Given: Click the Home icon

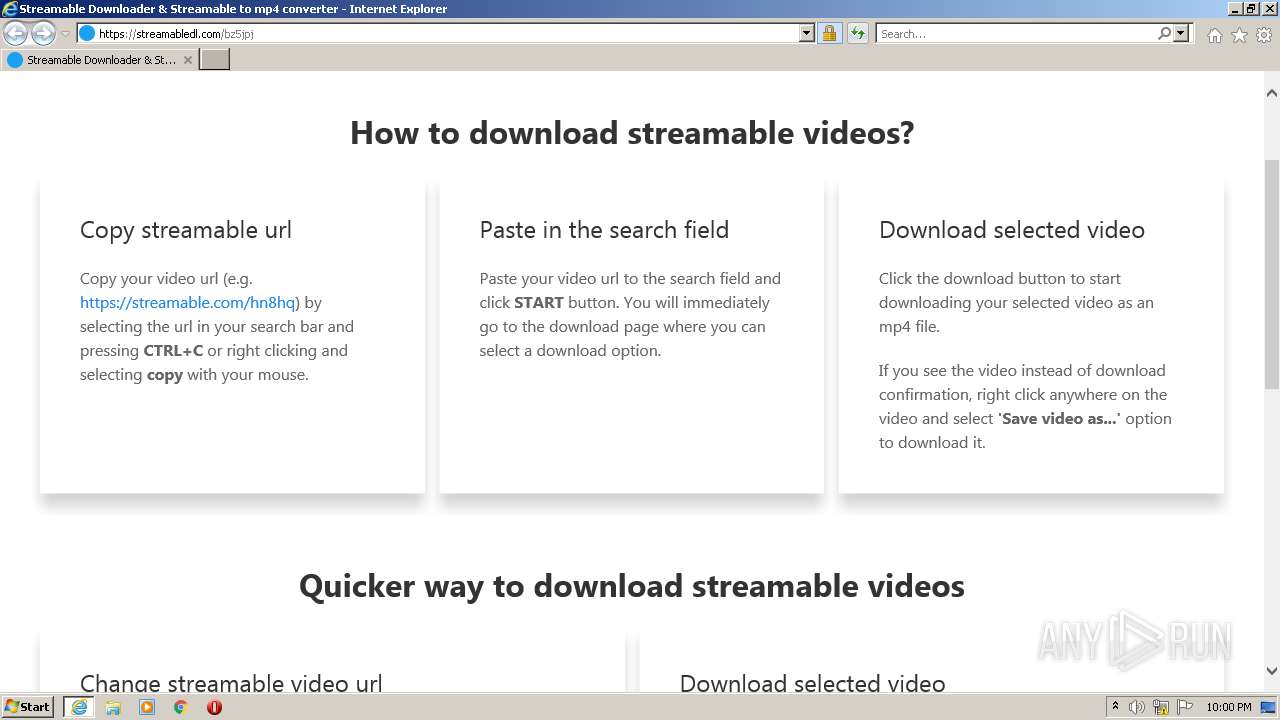Looking at the screenshot, I should 1214,35.
